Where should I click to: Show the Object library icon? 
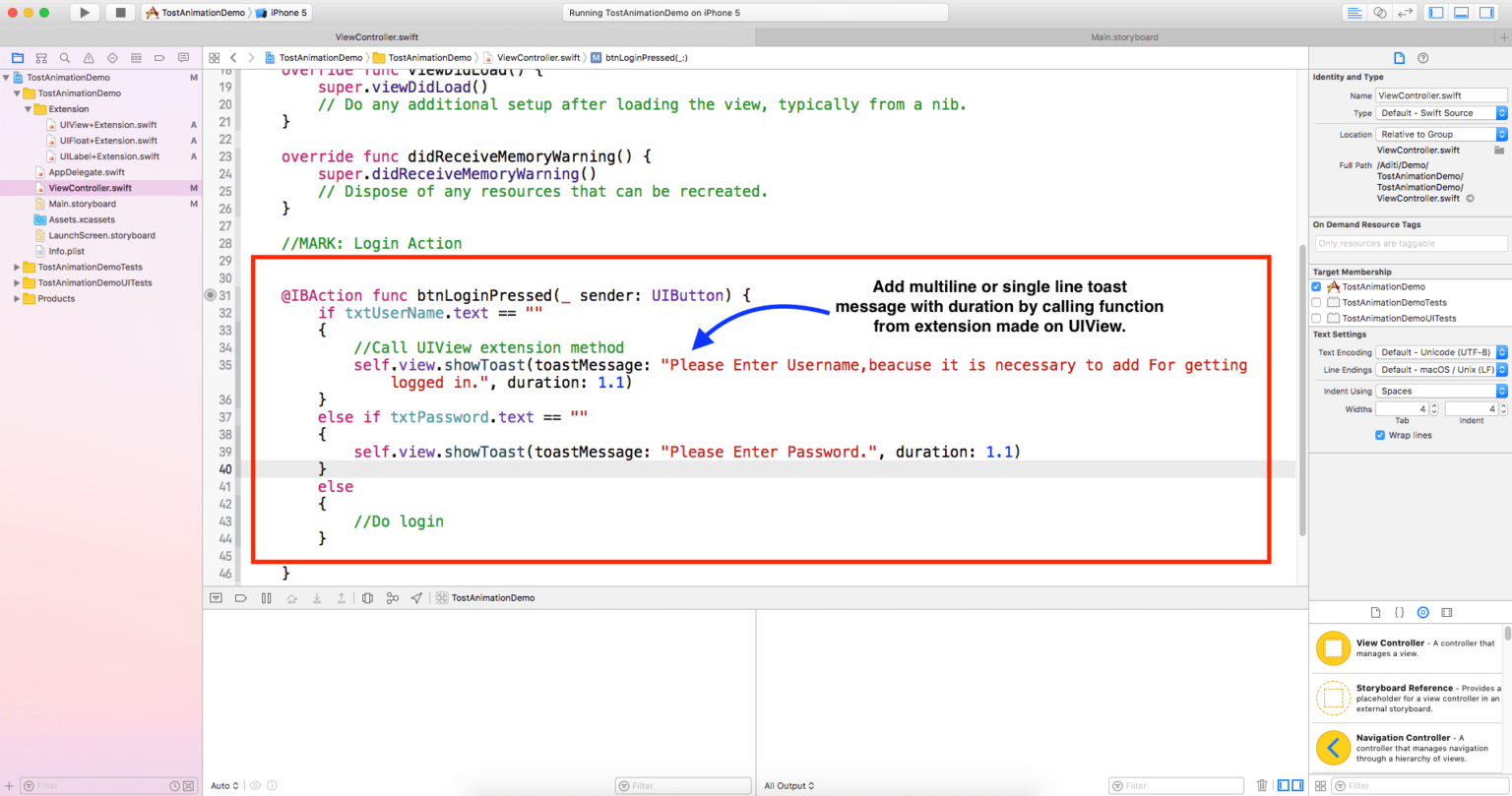(1422, 612)
